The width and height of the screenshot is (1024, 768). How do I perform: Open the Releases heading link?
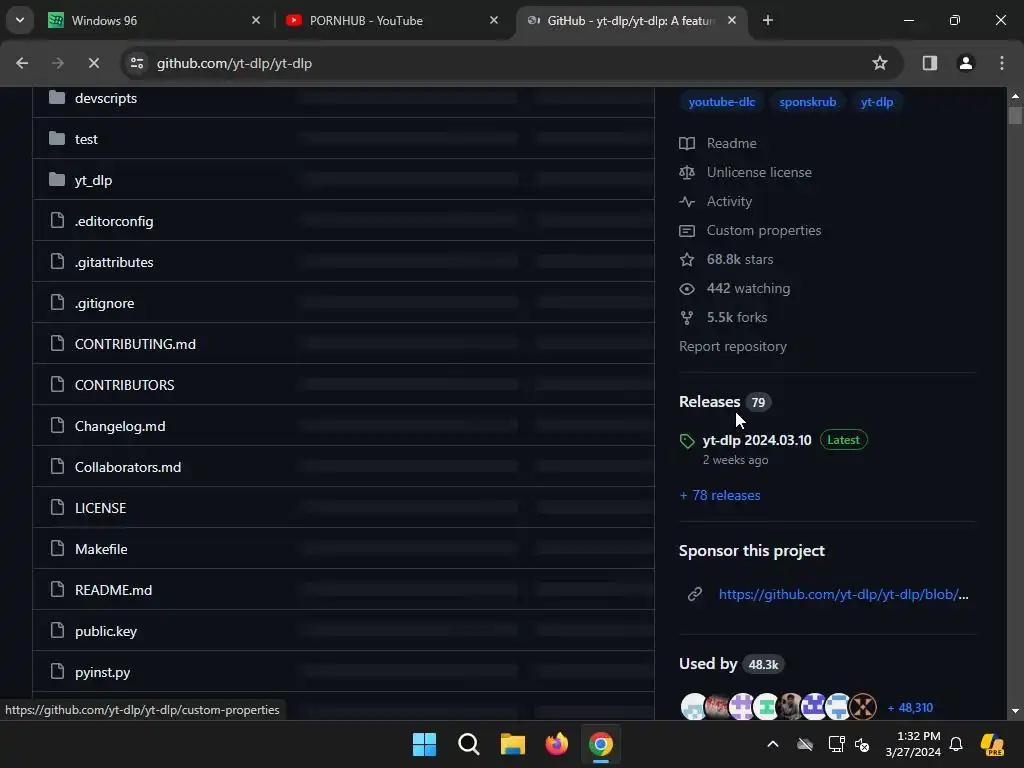(710, 402)
